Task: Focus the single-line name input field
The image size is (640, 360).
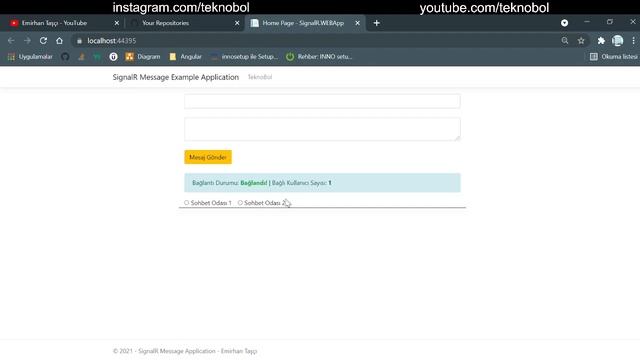Action: tap(322, 101)
